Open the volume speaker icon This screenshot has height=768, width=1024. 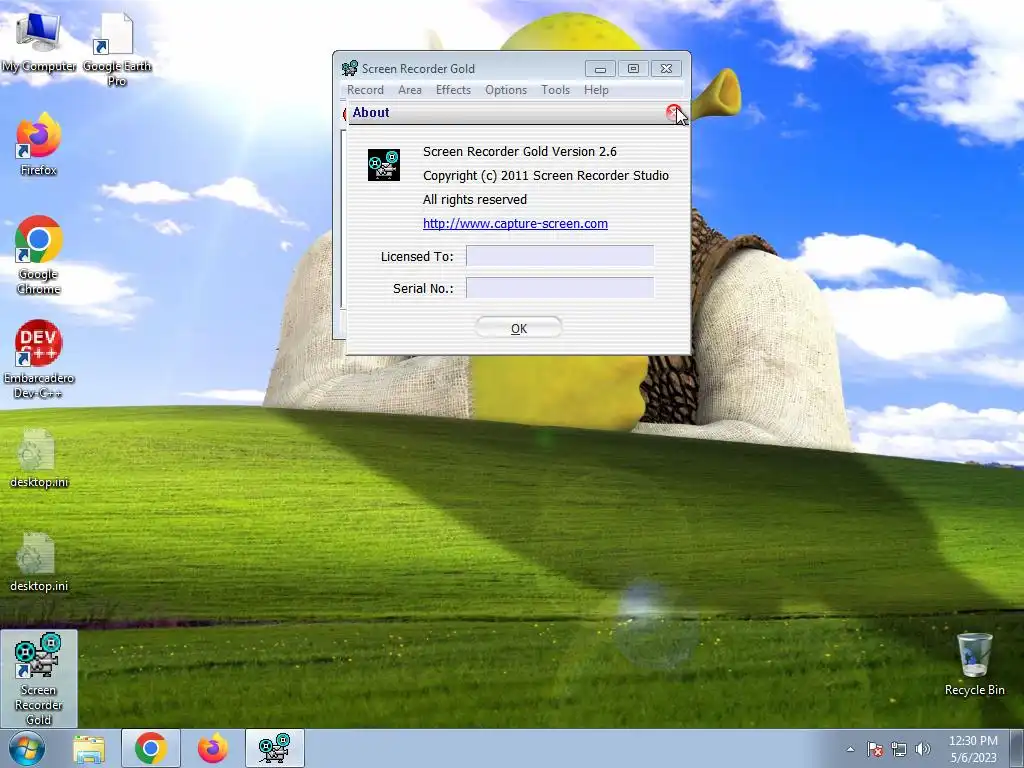click(x=923, y=749)
